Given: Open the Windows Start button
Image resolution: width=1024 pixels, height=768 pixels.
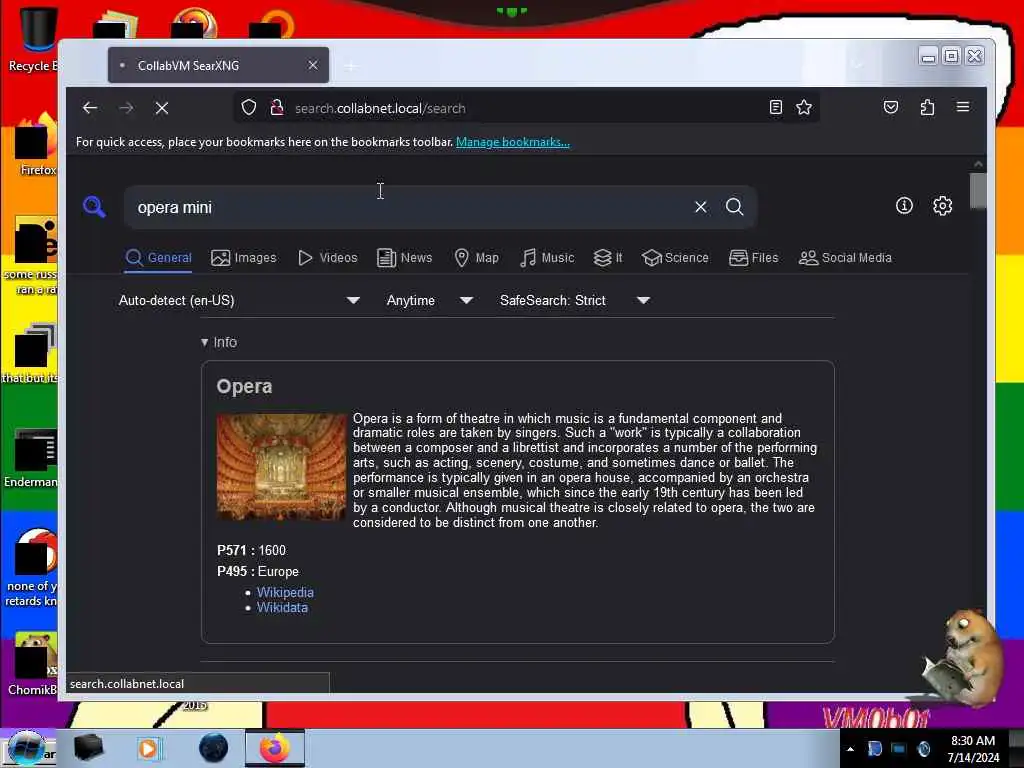Looking at the screenshot, I should click(x=26, y=748).
